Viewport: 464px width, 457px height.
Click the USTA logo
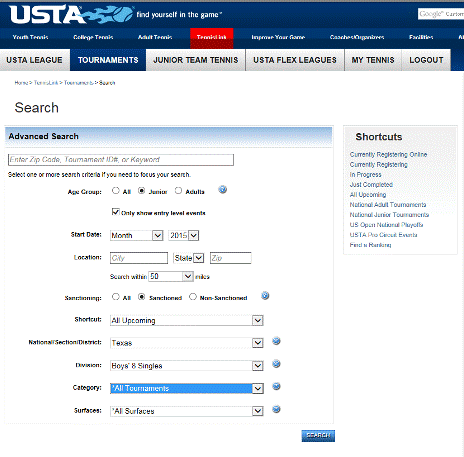coord(71,15)
